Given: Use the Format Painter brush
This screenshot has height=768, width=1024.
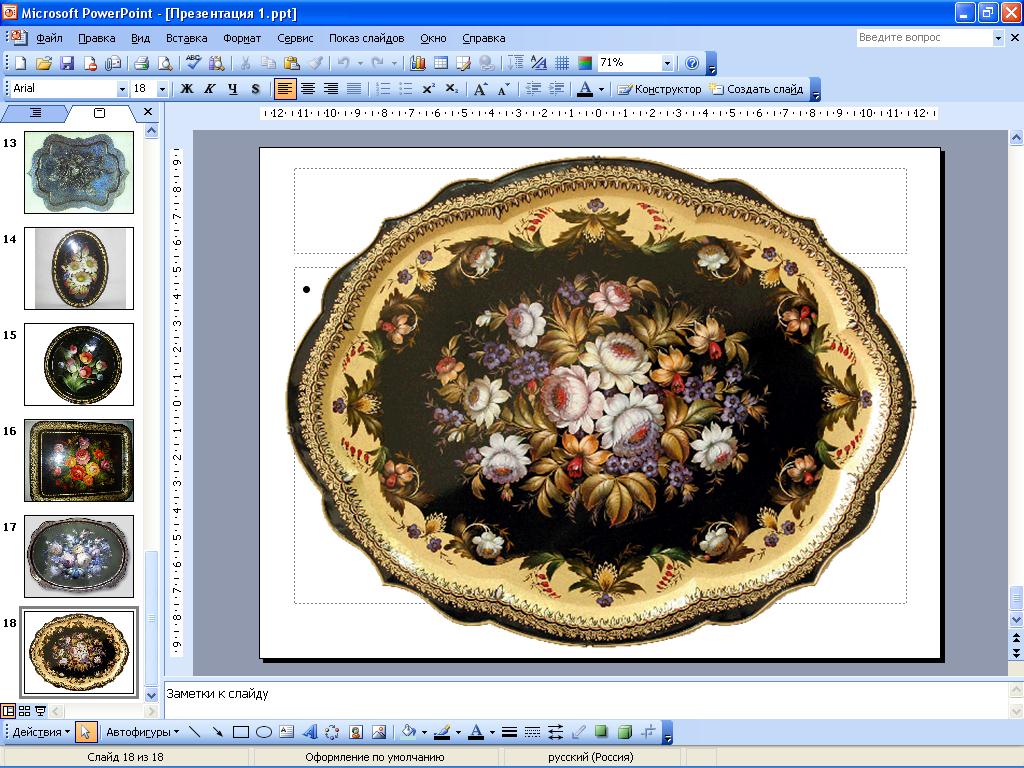Looking at the screenshot, I should coord(315,63).
